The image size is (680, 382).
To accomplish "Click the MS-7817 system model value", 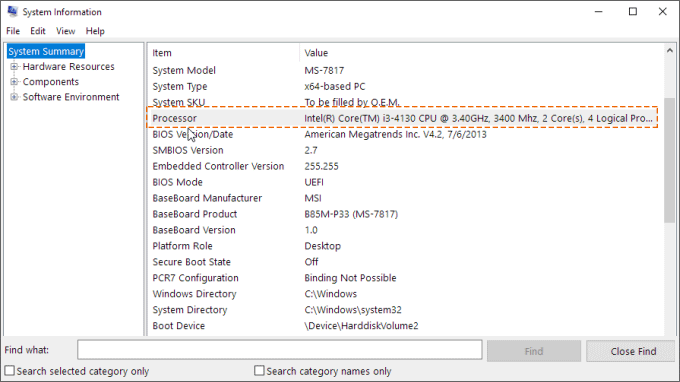I will [324, 70].
